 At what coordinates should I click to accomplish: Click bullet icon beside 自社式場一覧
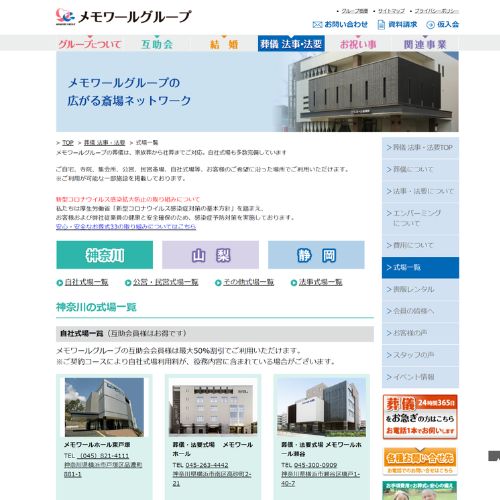click(60, 283)
